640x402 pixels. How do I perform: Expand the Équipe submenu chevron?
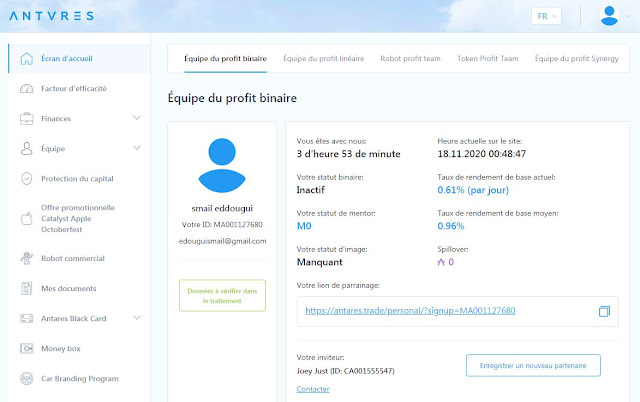pos(137,148)
